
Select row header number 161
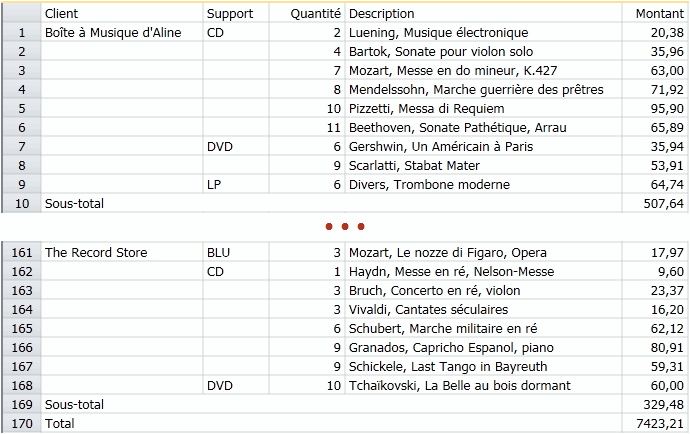21,253
